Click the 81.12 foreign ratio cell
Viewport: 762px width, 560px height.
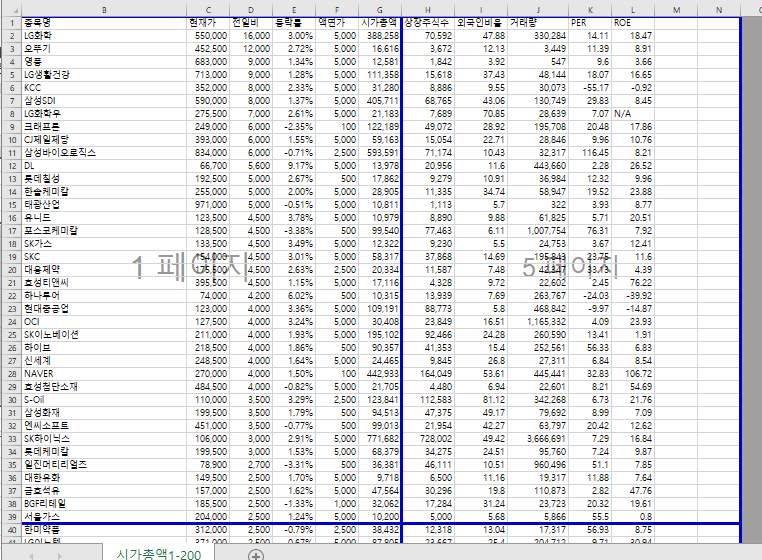481,400
